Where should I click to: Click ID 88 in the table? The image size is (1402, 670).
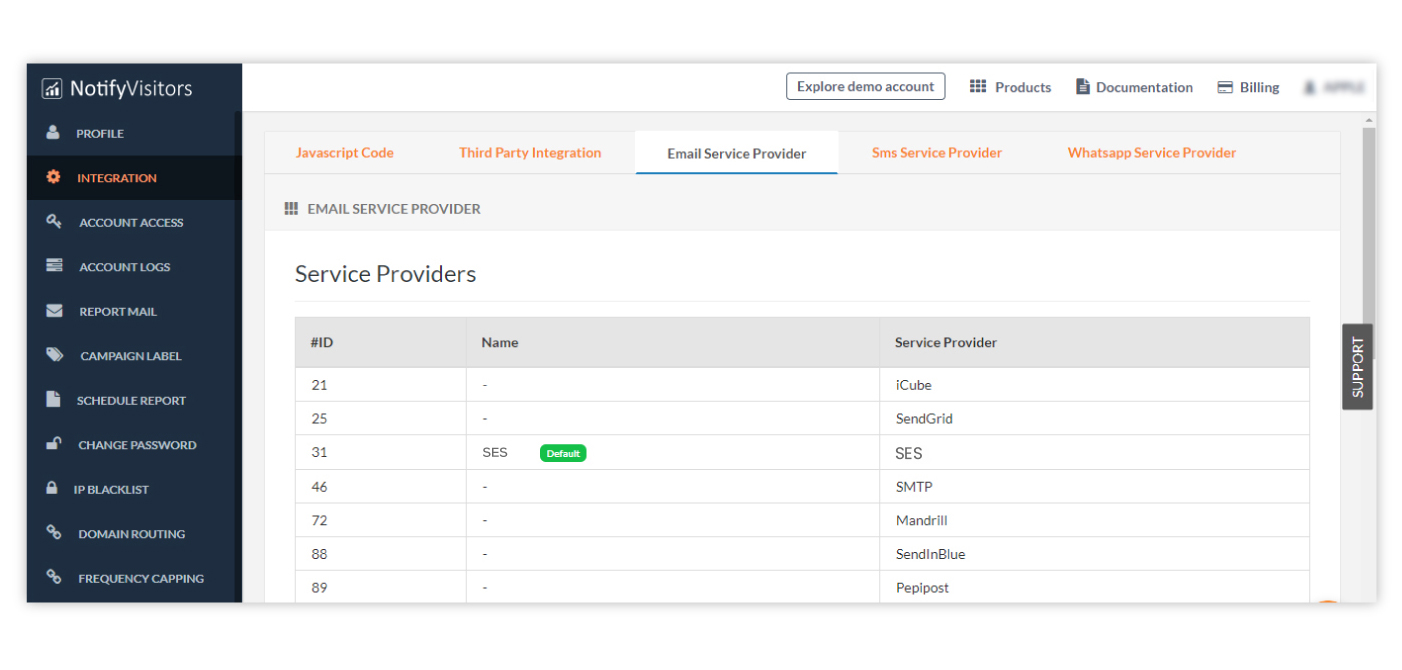pos(319,554)
